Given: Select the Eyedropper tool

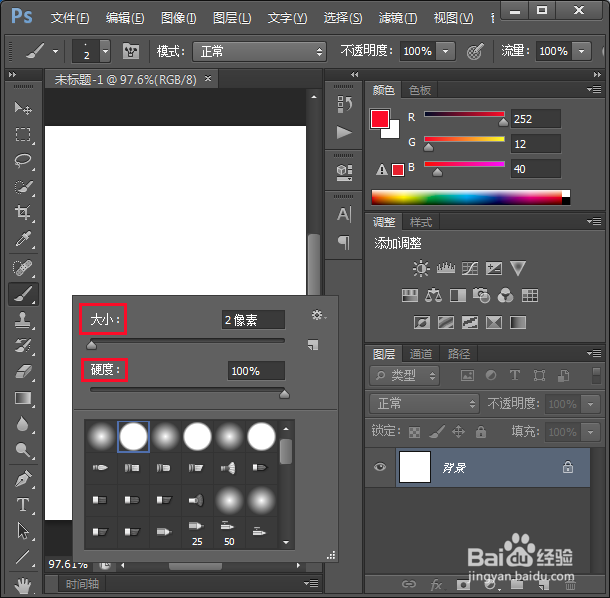Looking at the screenshot, I should coord(23,239).
